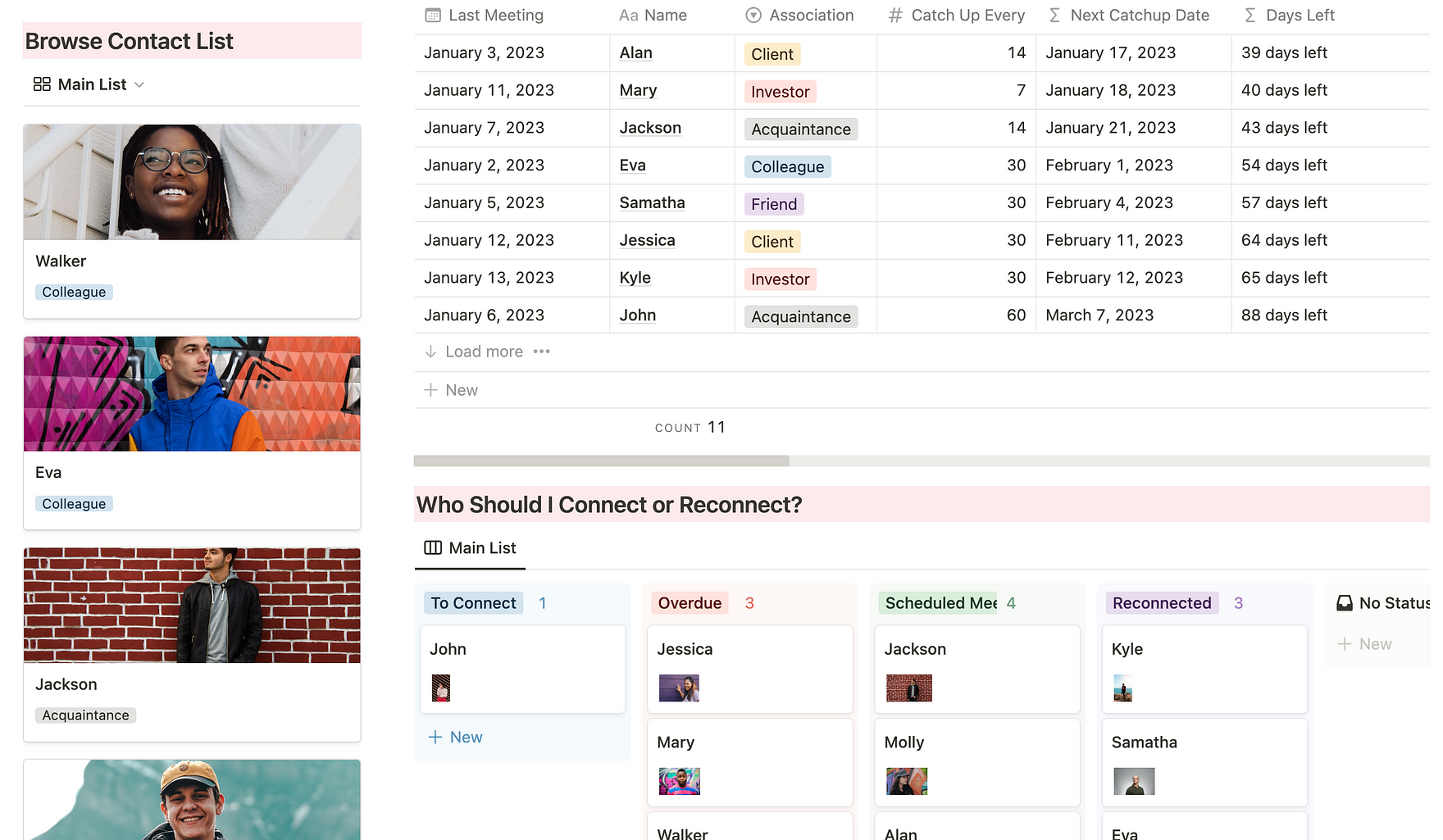Click the Investor tag in Mary's row

tap(780, 92)
